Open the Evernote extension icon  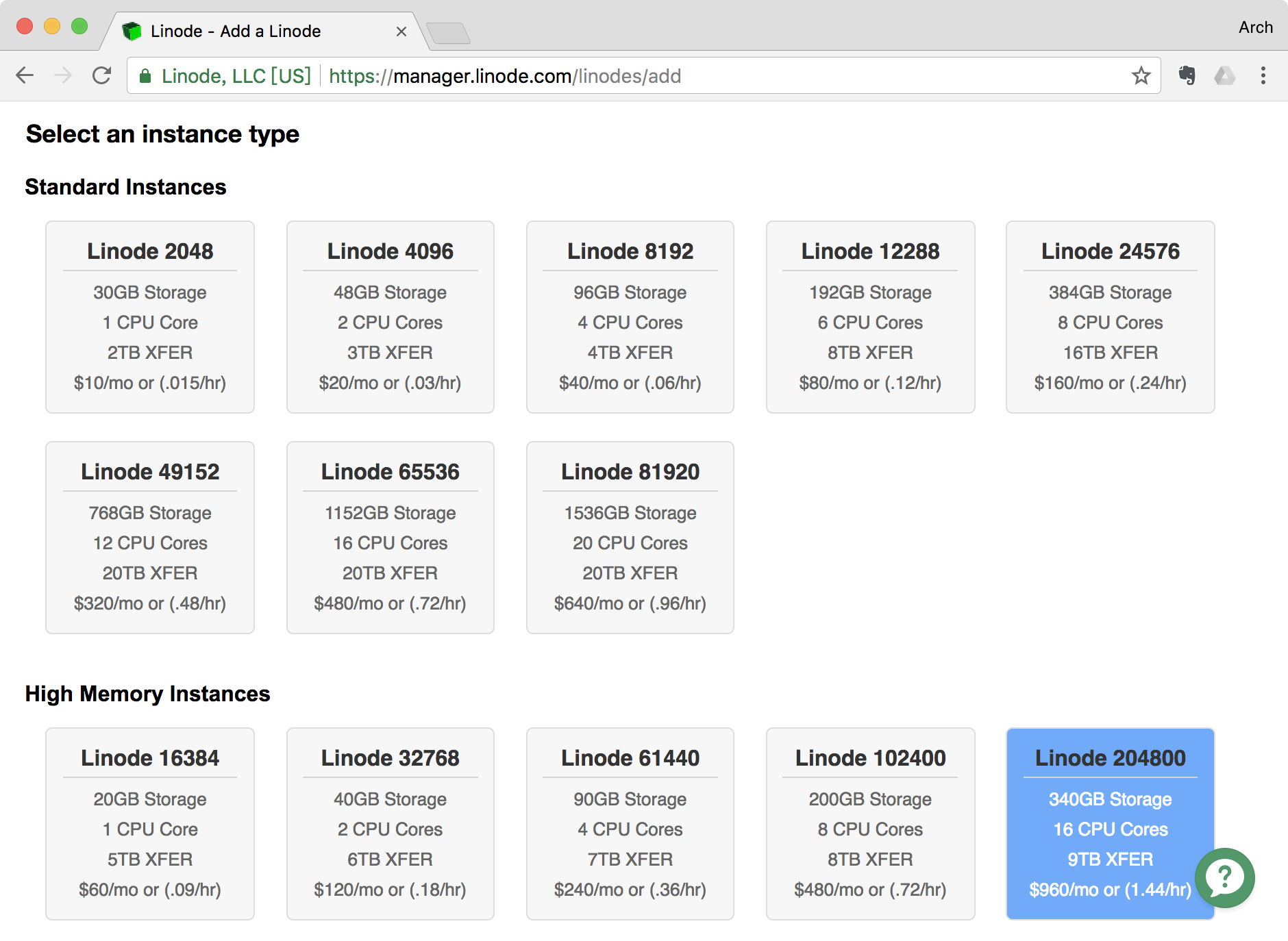pyautogui.click(x=1187, y=75)
